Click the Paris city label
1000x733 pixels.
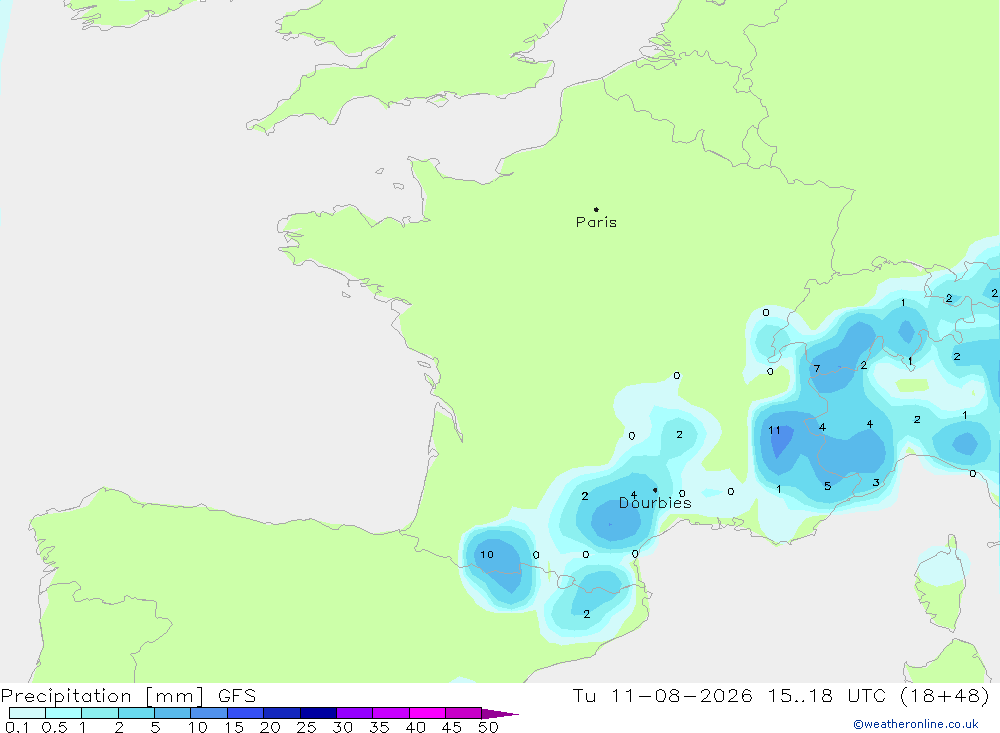596,222
